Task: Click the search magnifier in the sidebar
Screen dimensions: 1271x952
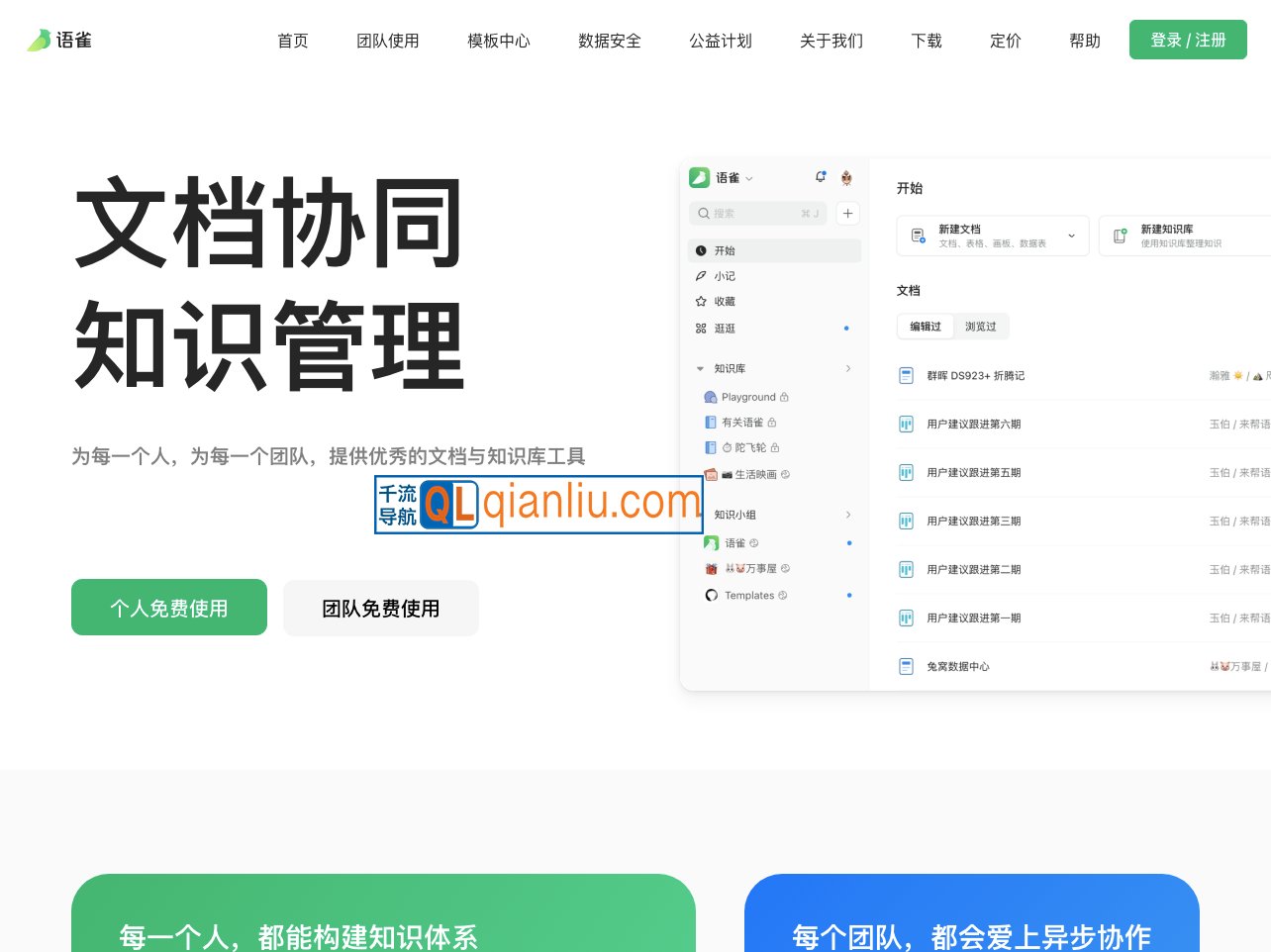Action: click(703, 213)
